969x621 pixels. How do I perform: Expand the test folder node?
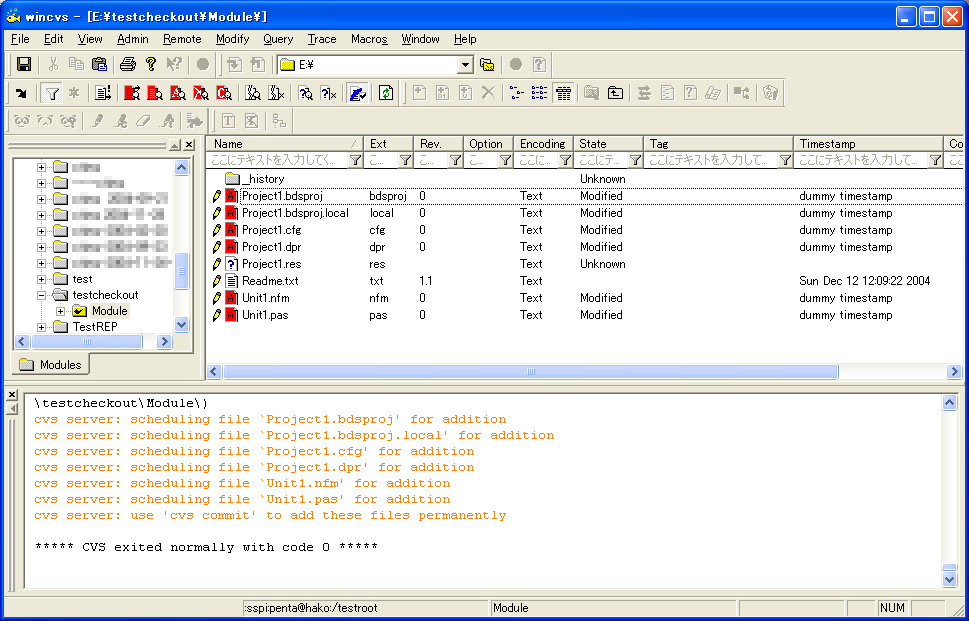(x=41, y=279)
